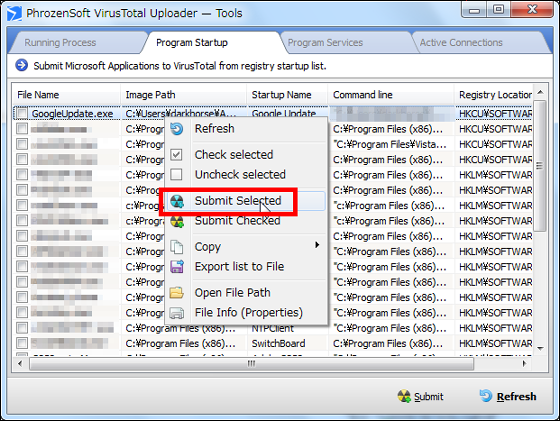The height and width of the screenshot is (421, 560).
Task: Click the Submit Selected radiation icon
Action: (177, 201)
